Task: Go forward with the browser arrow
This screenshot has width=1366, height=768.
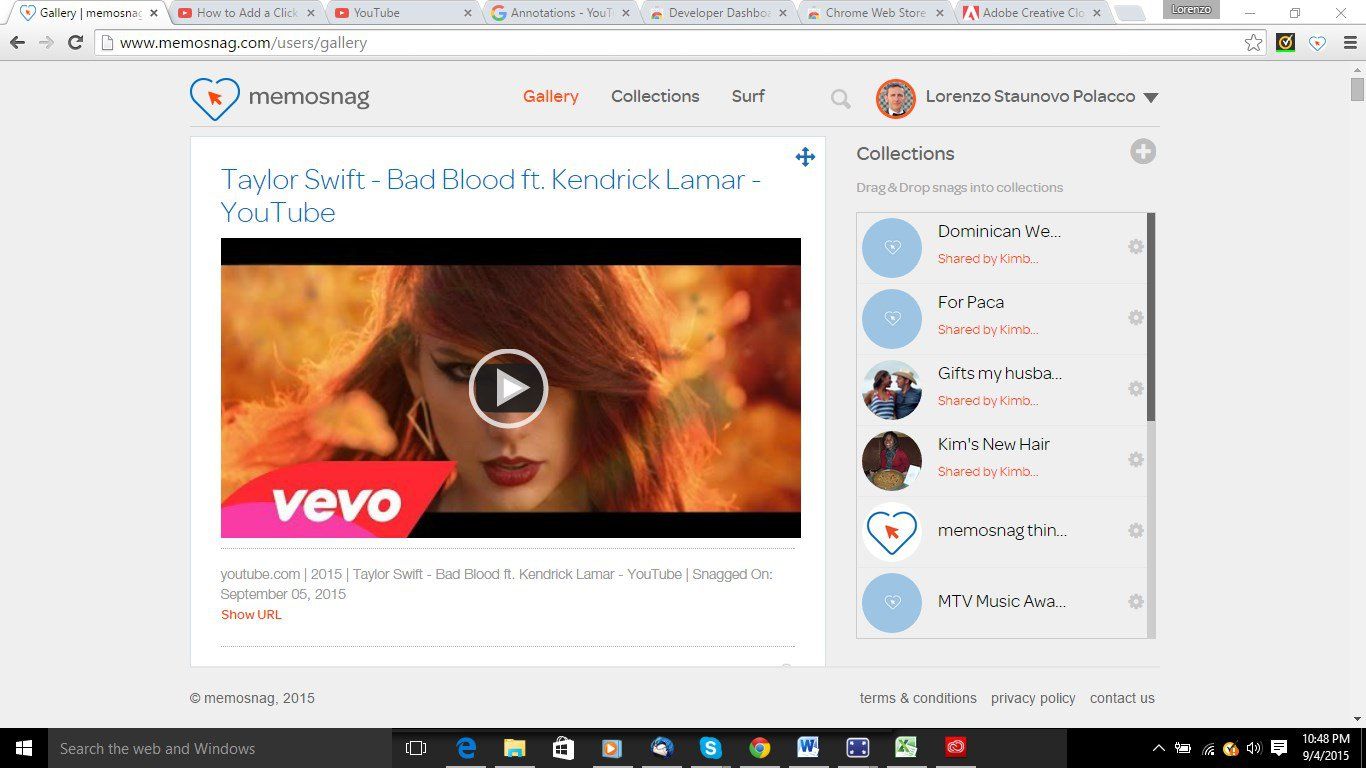Action: coord(46,43)
